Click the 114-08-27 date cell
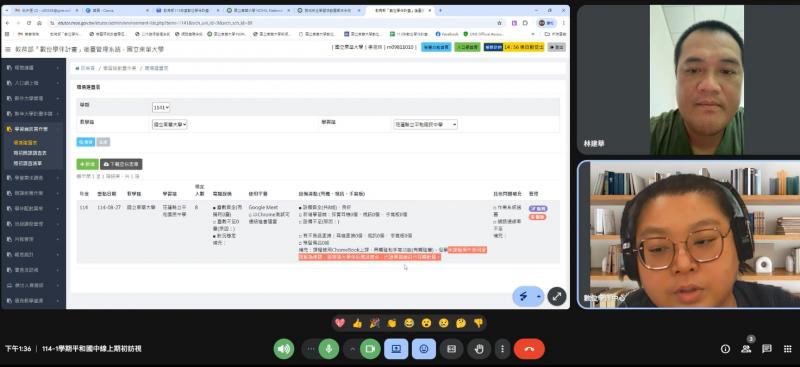This screenshot has height=367, width=800. (x=109, y=208)
